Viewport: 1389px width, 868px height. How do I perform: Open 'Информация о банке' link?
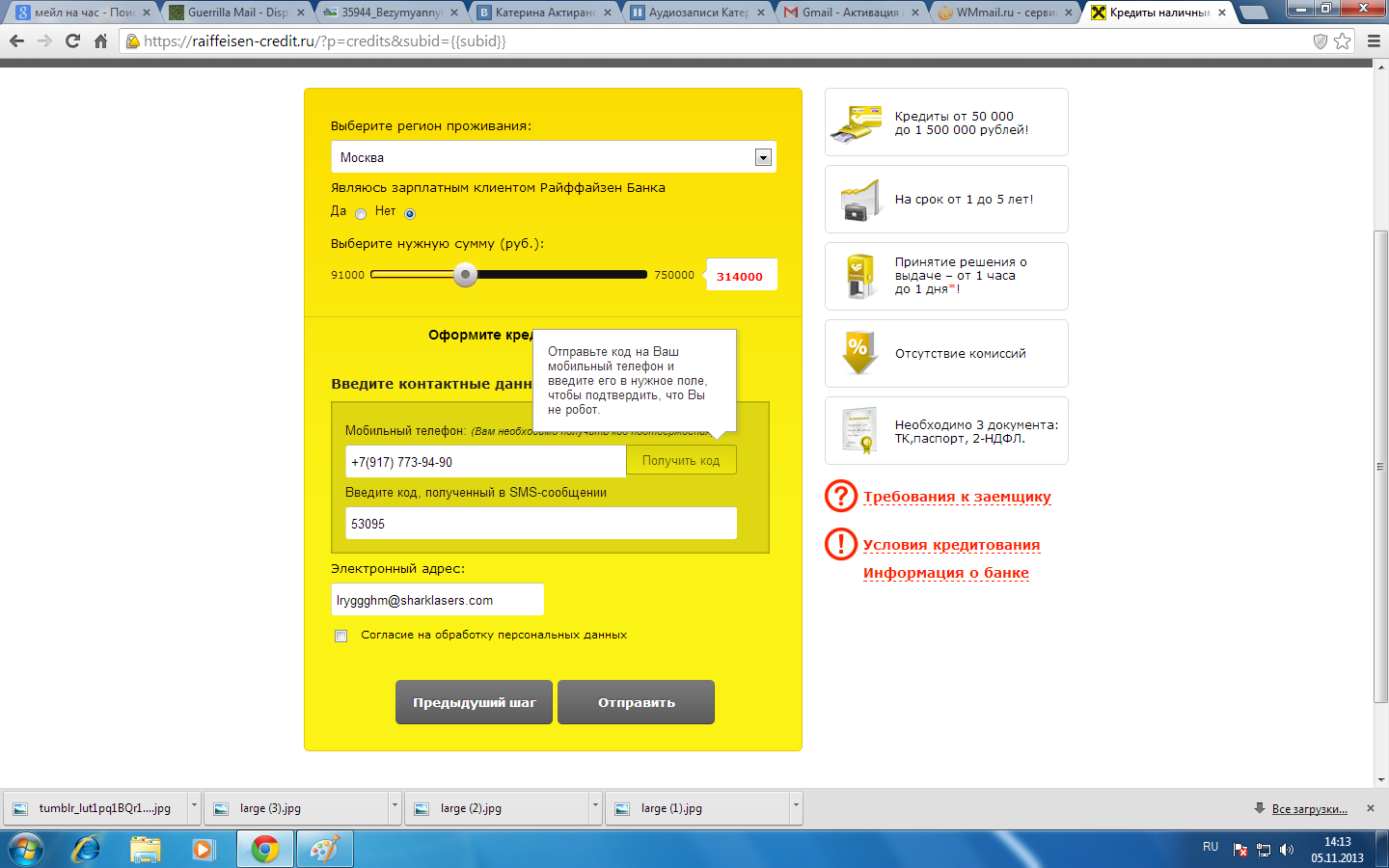pos(946,573)
